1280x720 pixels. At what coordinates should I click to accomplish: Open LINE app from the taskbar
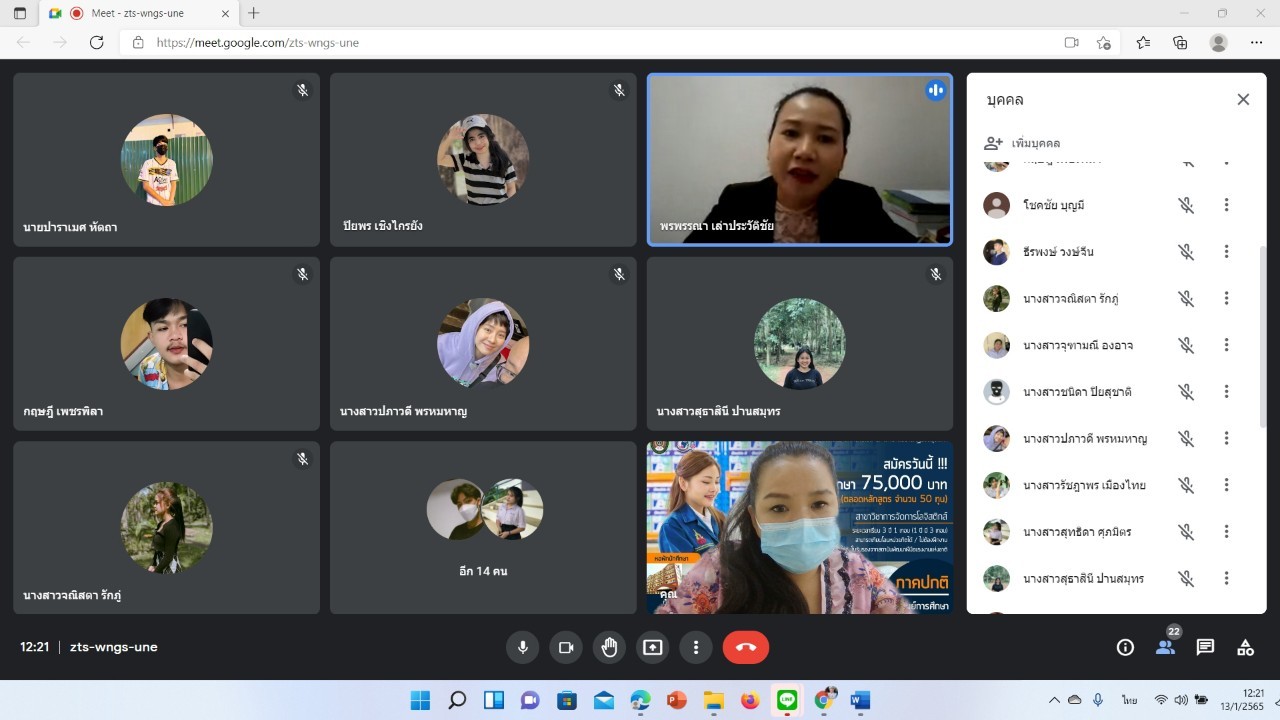pyautogui.click(x=787, y=700)
